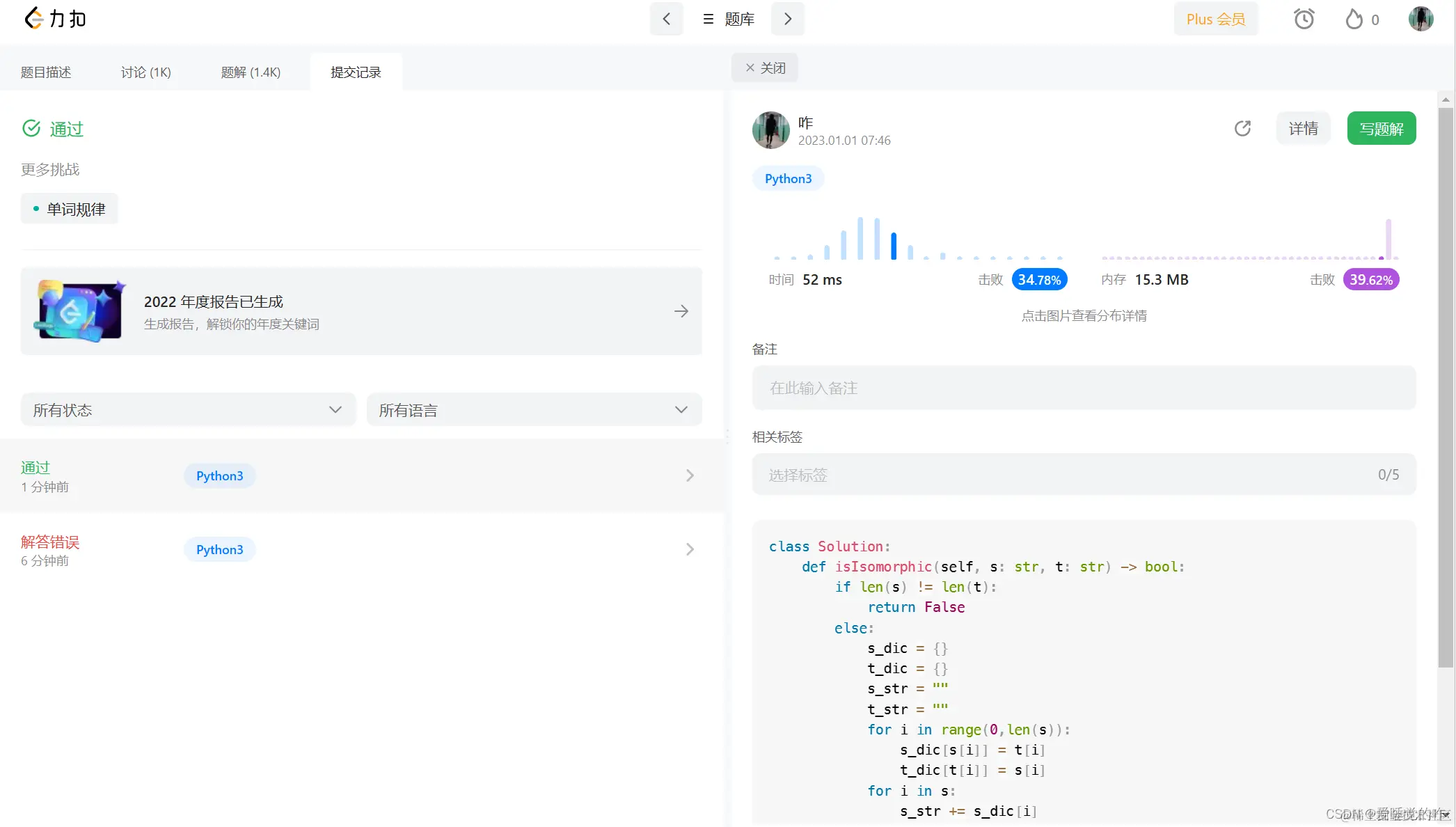Open user avatar in top bar
The image size is (1456, 827).
[x=1420, y=19]
